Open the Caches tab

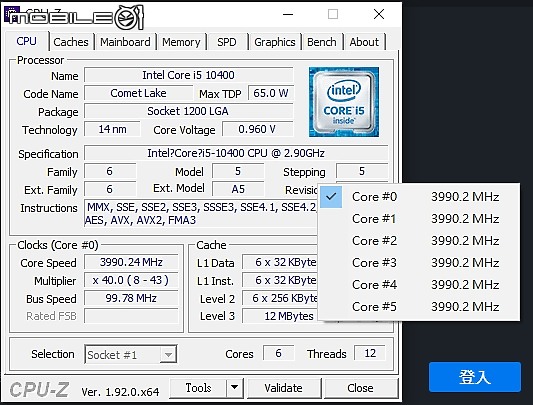point(71,42)
